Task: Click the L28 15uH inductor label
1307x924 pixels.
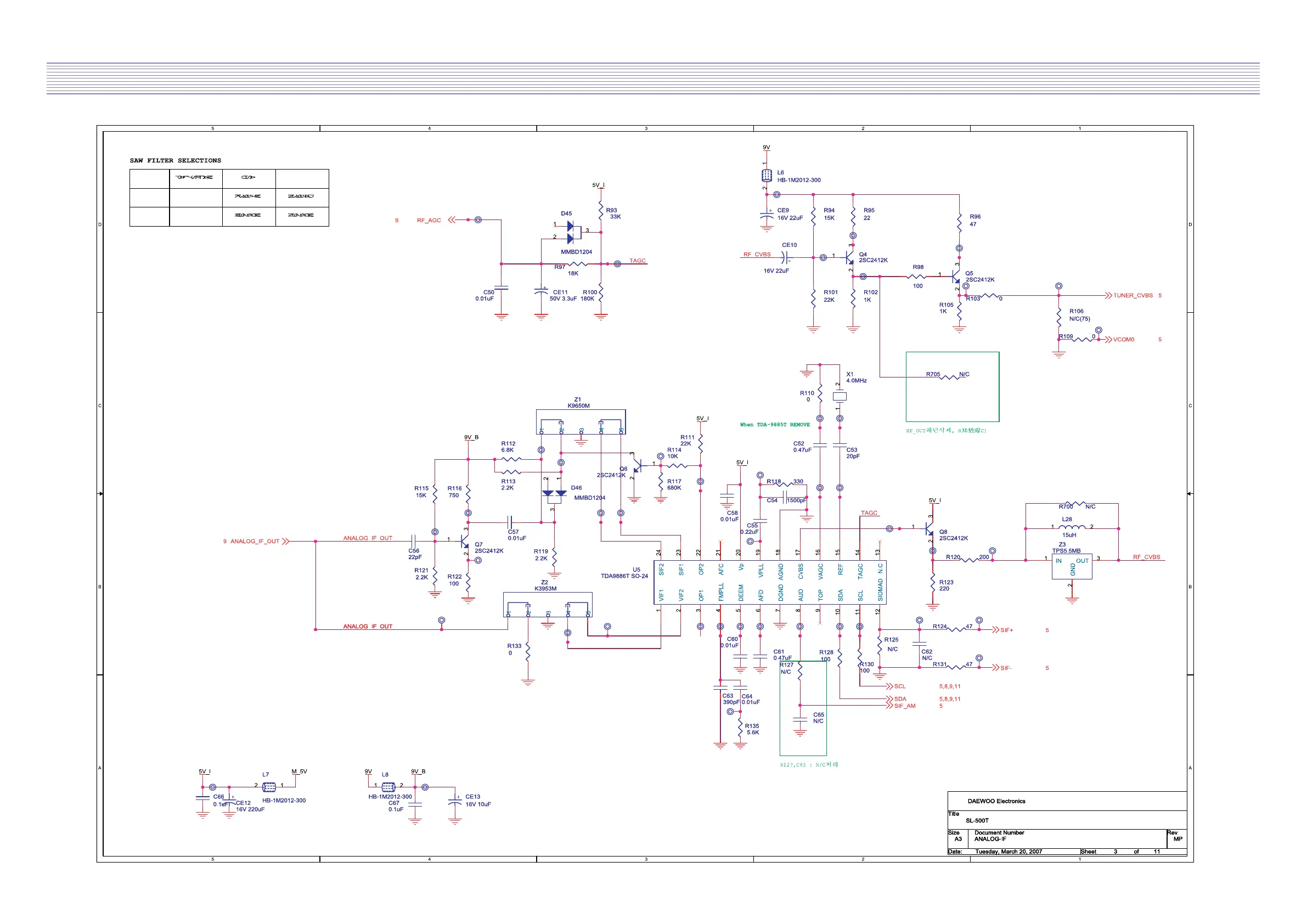Action: tap(1068, 527)
